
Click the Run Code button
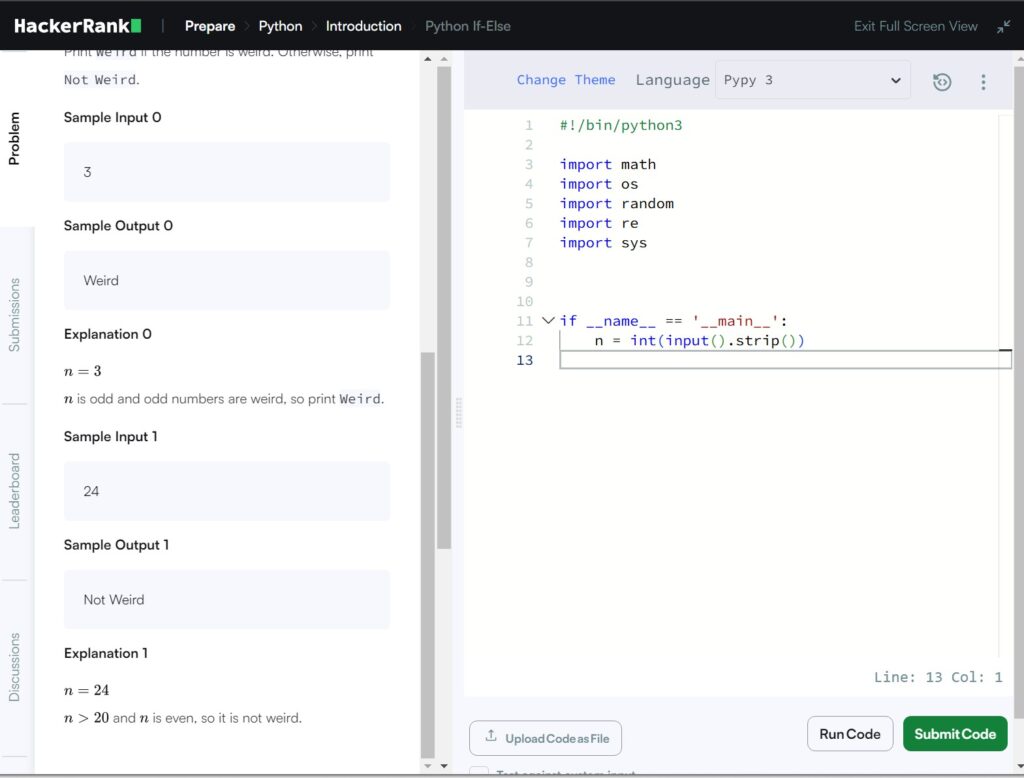[x=849, y=734]
